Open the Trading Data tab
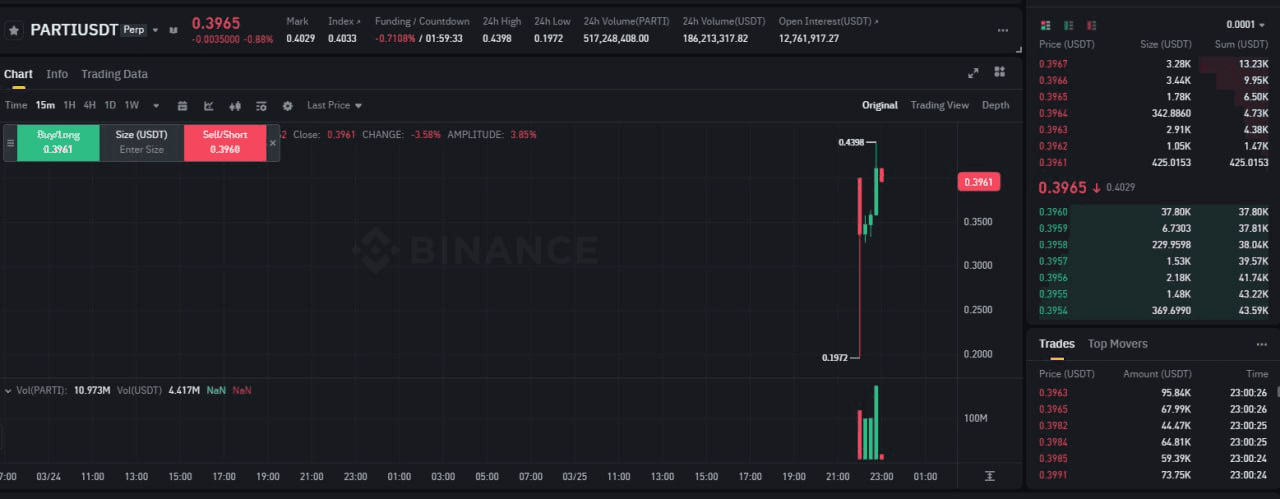1280x499 pixels. [114, 74]
